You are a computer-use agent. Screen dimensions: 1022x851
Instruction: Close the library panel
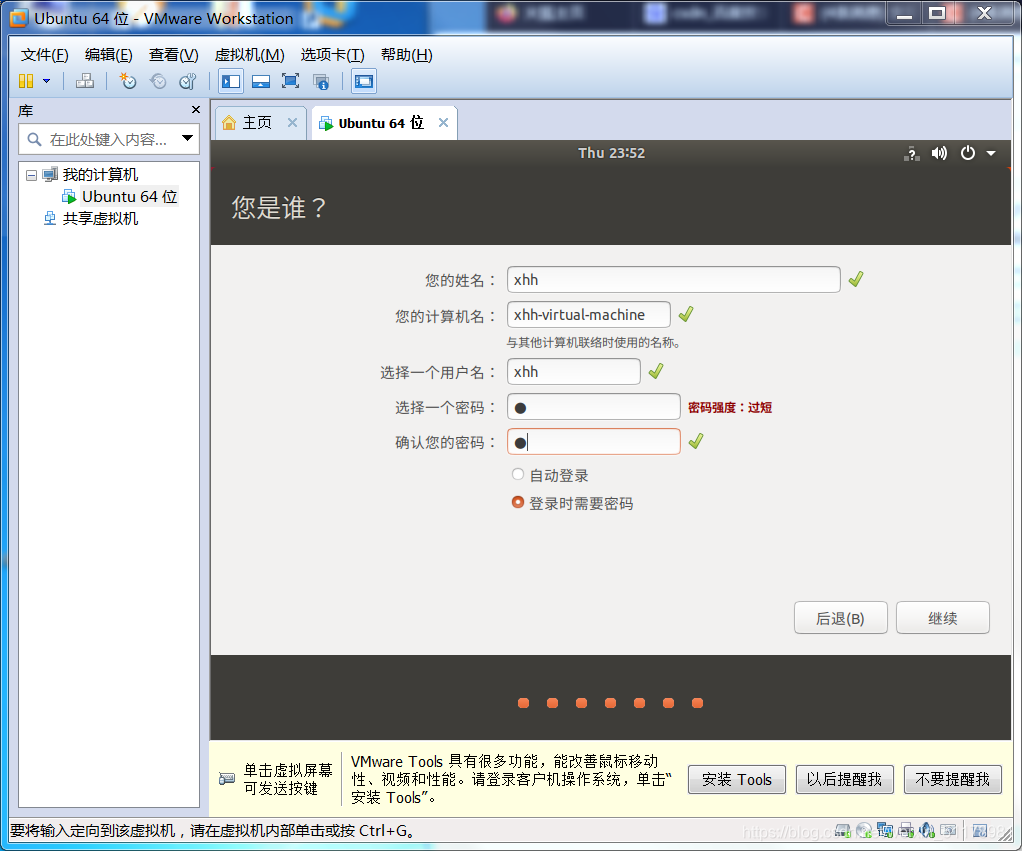pos(196,110)
